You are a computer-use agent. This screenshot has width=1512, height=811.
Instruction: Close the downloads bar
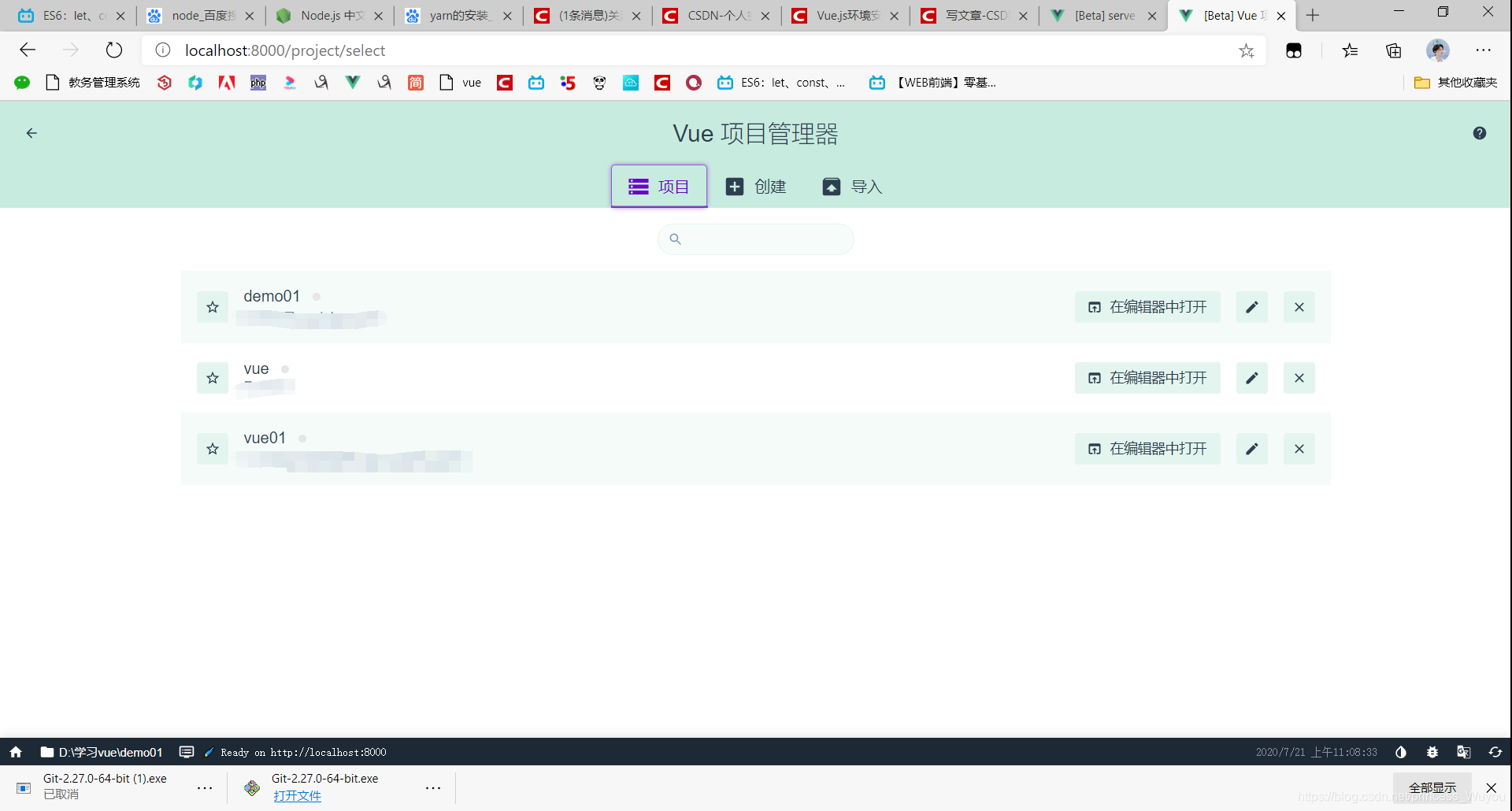coord(1492,787)
